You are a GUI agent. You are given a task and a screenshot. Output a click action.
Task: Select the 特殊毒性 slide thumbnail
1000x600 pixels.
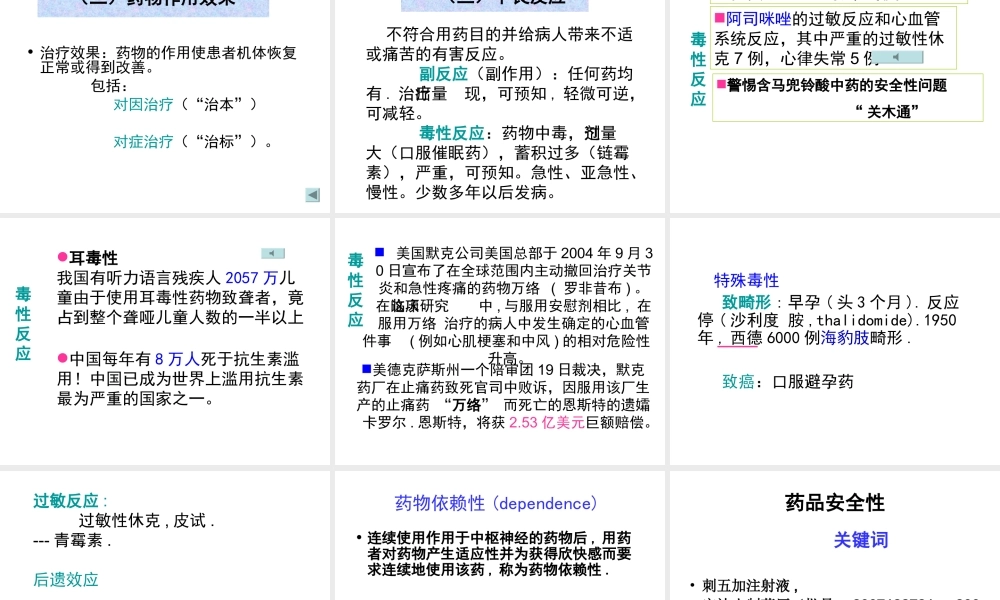pyautogui.click(x=835, y=341)
